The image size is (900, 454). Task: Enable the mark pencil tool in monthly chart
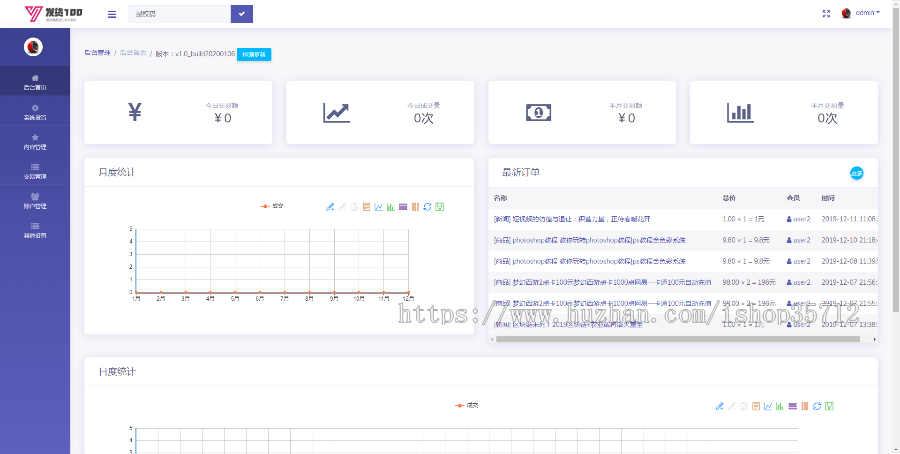coord(329,207)
